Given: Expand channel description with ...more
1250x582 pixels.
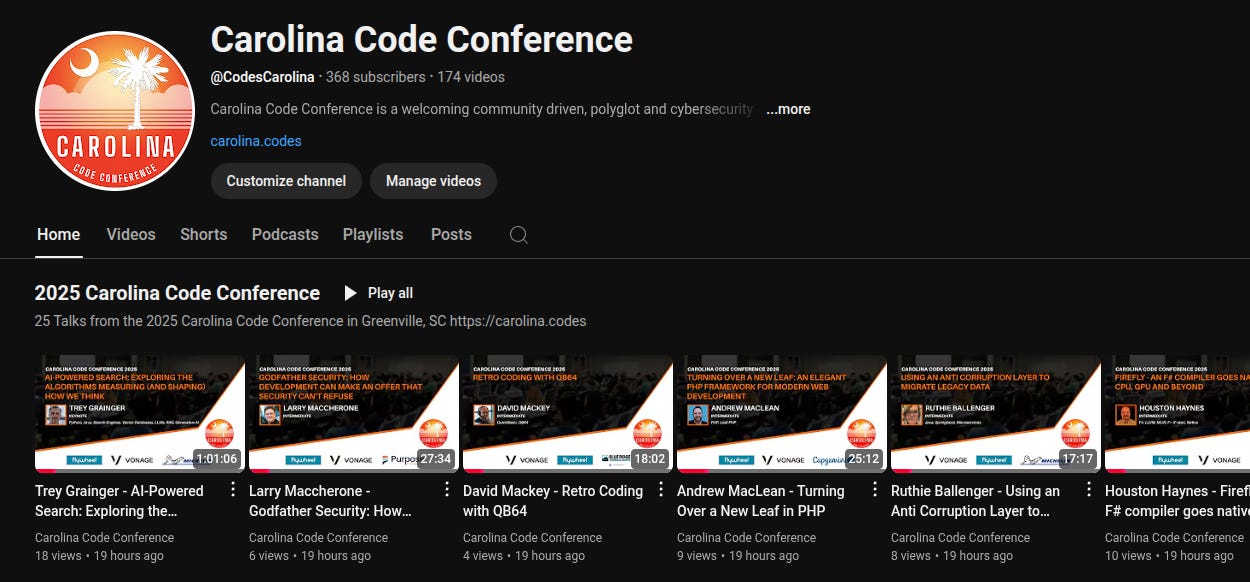Looking at the screenshot, I should [x=788, y=109].
